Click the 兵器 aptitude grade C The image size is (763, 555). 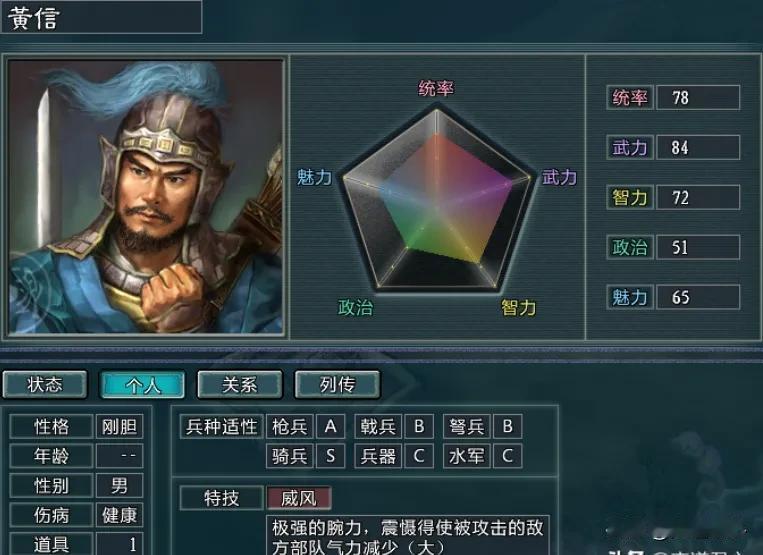click(x=419, y=456)
